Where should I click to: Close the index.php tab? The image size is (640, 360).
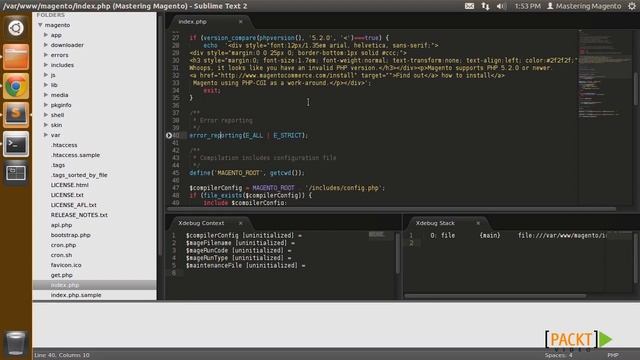tap(240, 22)
